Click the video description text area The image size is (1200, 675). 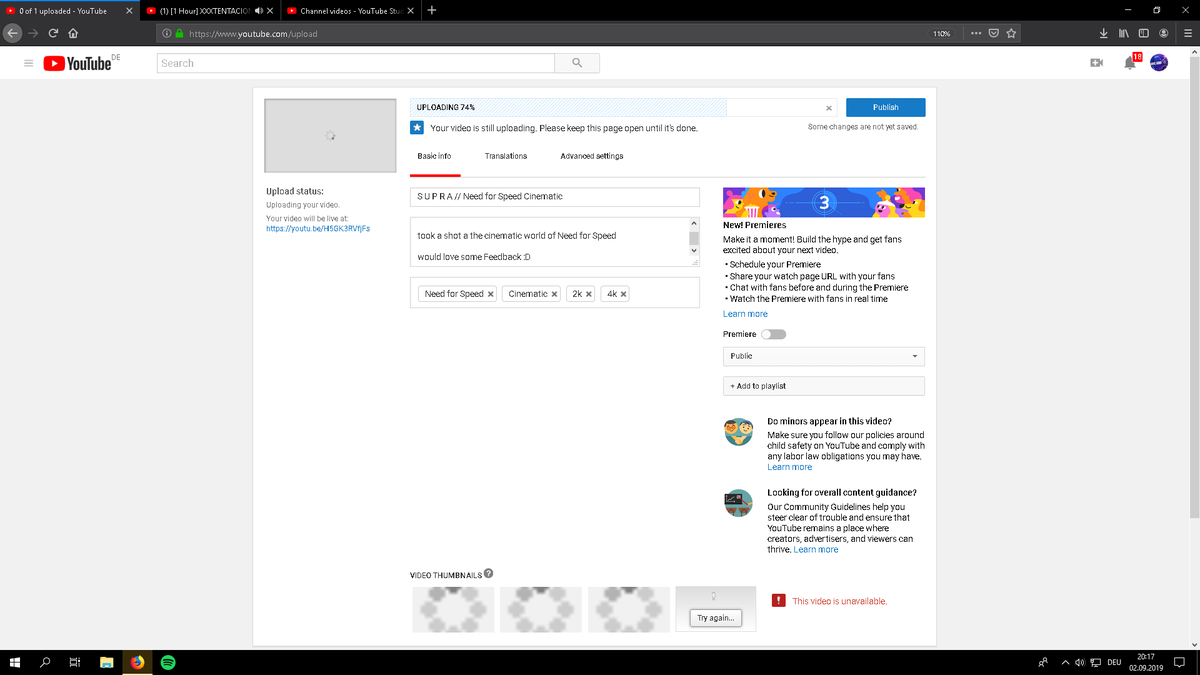tap(548, 242)
